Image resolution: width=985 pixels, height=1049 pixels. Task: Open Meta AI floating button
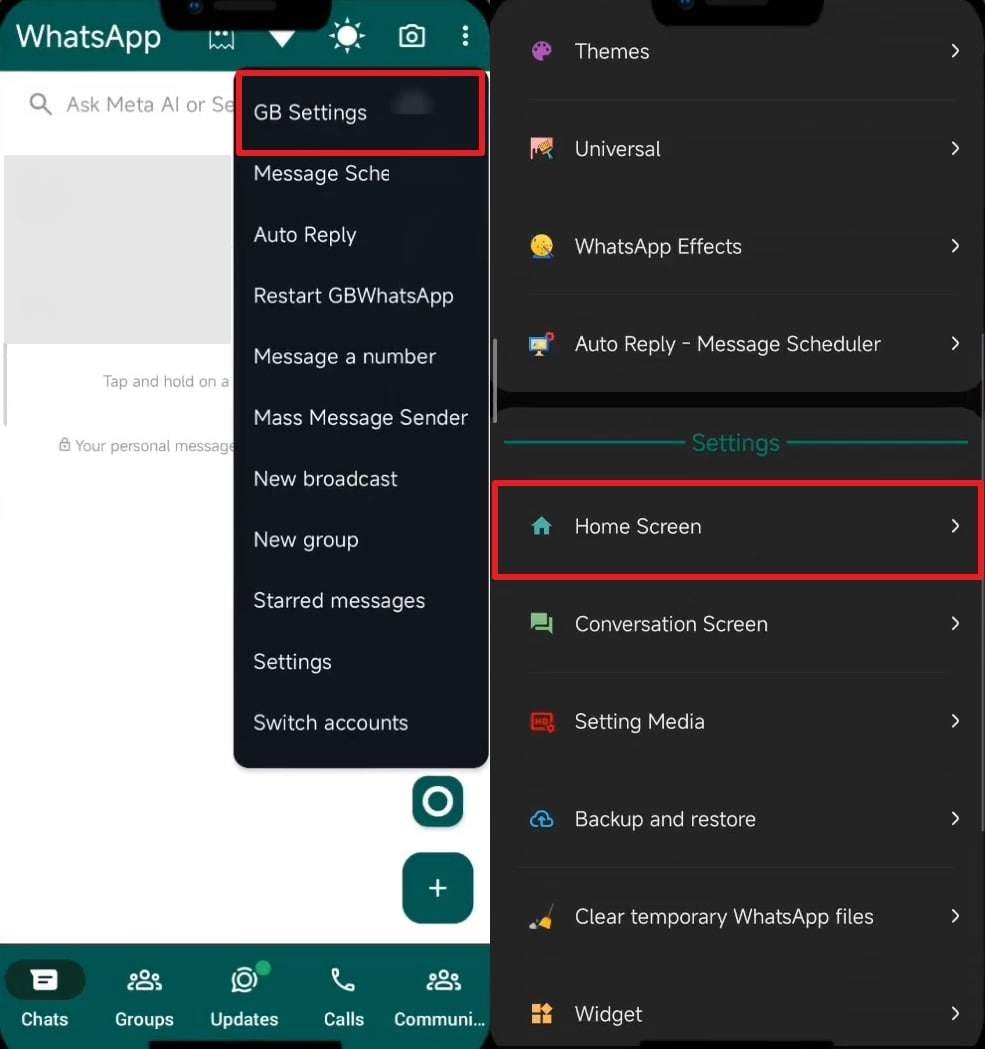437,802
